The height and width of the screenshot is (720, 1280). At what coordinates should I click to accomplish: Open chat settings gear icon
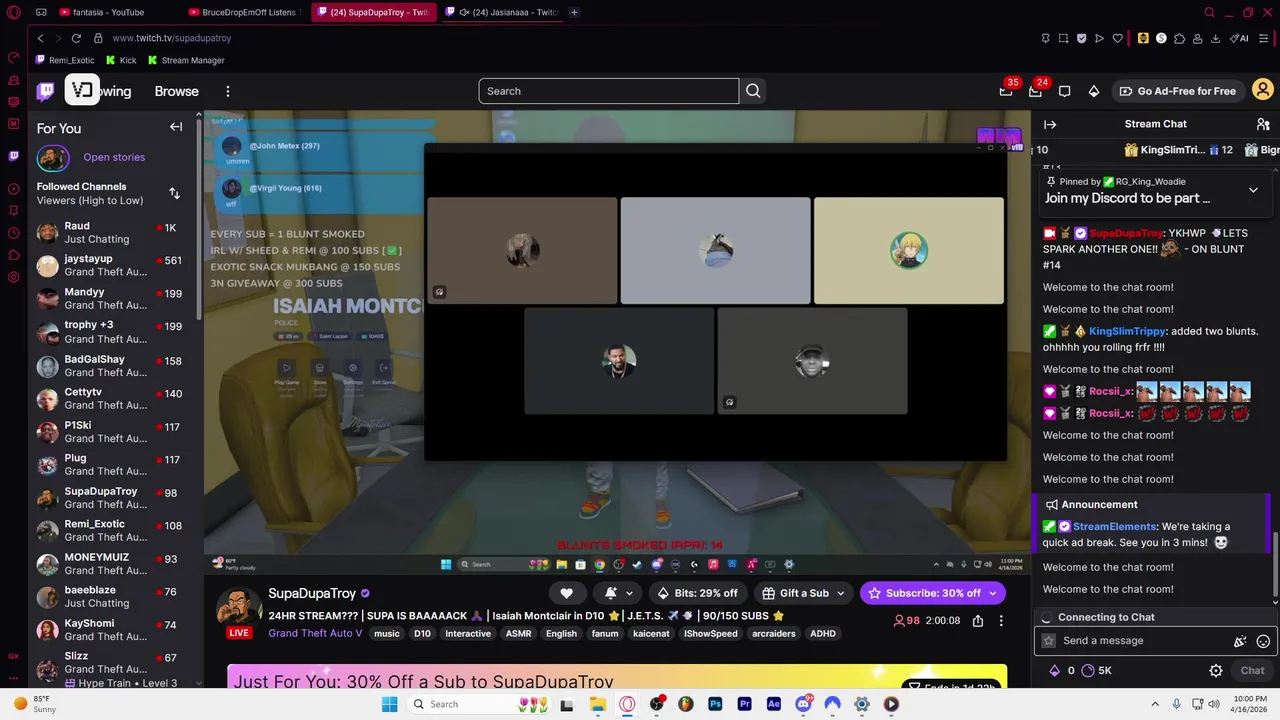pos(1216,671)
